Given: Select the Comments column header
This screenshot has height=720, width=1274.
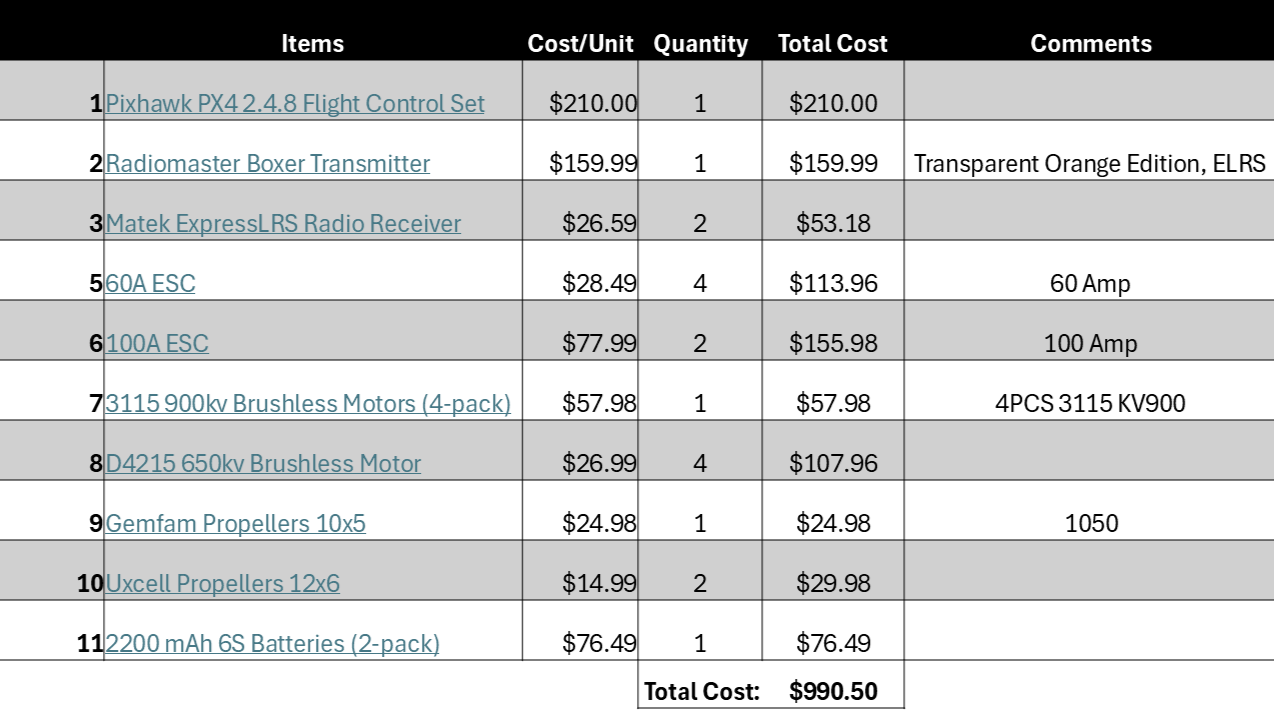Looking at the screenshot, I should pos(1091,44).
